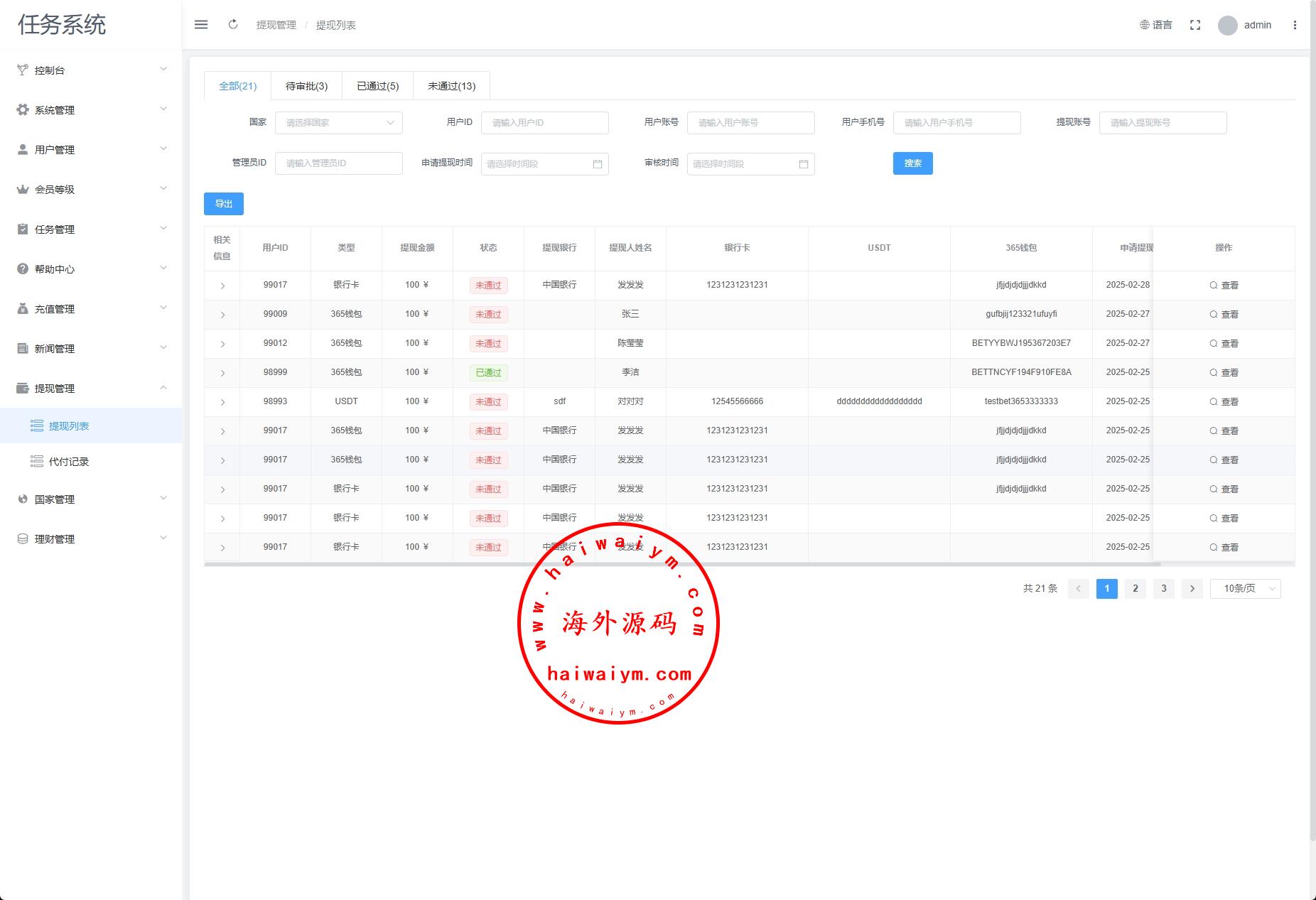Viewport: 1316px width, 900px height.
Task: Open 代付记录 in the sidebar
Action: click(69, 462)
